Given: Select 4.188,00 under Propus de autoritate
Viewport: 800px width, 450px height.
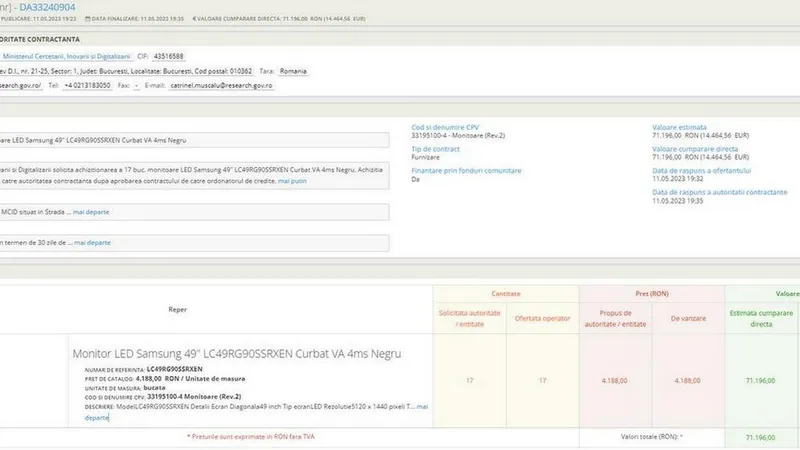Looking at the screenshot, I should pos(614,381).
